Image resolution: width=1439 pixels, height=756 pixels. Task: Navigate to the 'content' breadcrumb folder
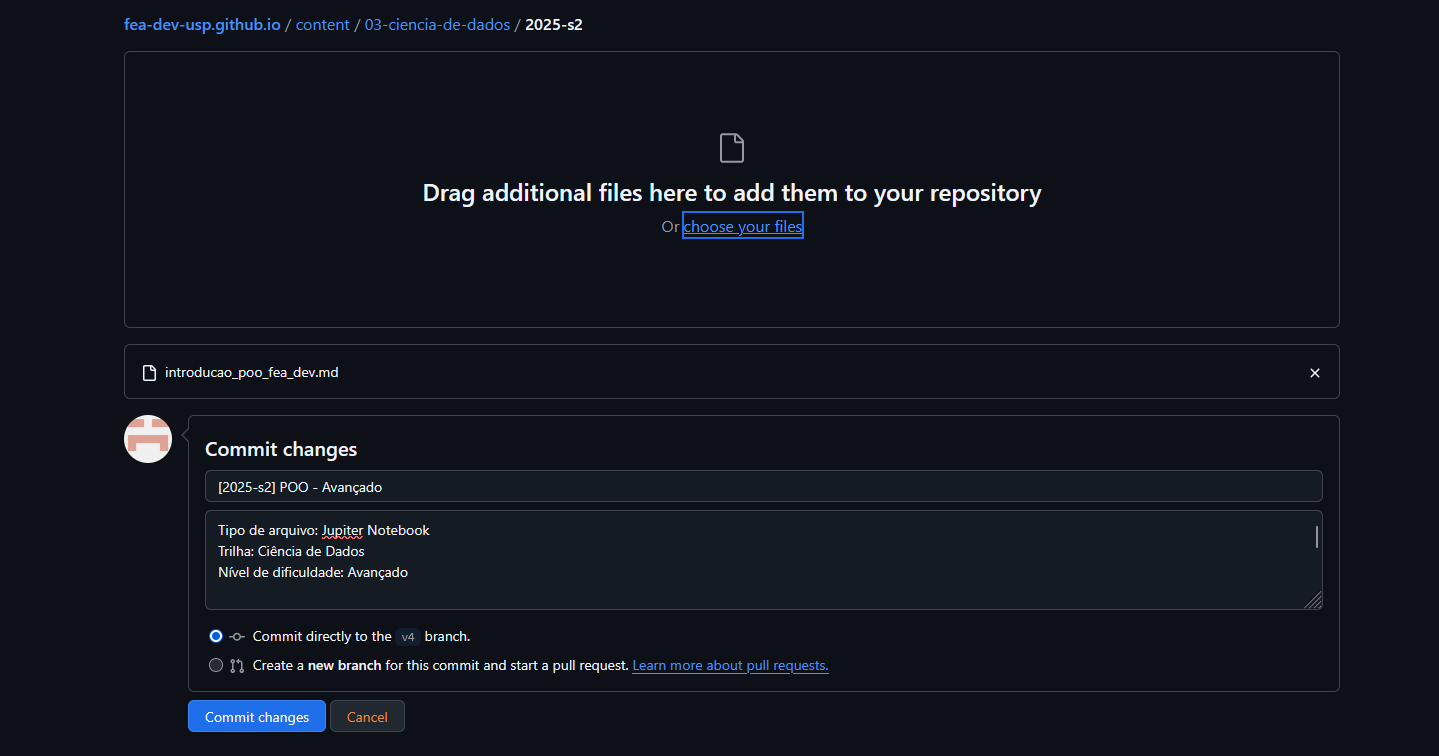pos(322,24)
